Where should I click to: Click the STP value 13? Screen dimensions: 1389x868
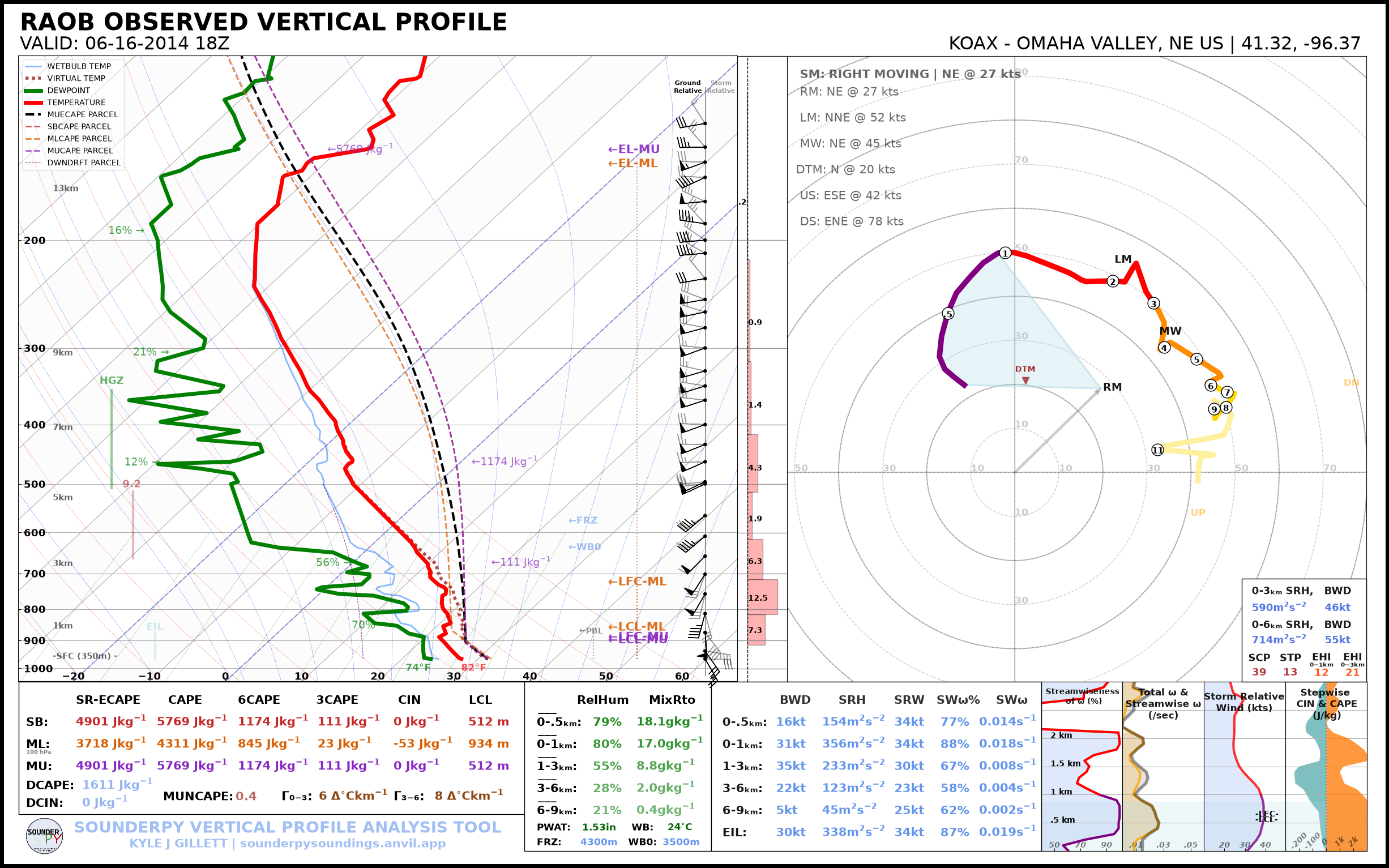(x=1290, y=672)
